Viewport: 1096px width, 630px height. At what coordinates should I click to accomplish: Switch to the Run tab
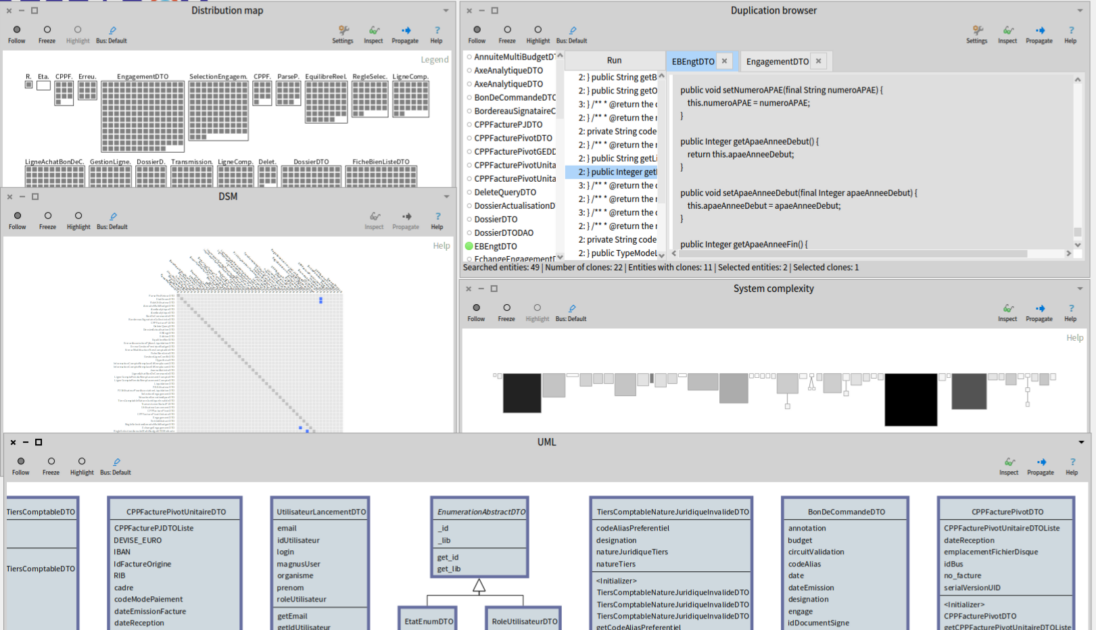pos(614,61)
